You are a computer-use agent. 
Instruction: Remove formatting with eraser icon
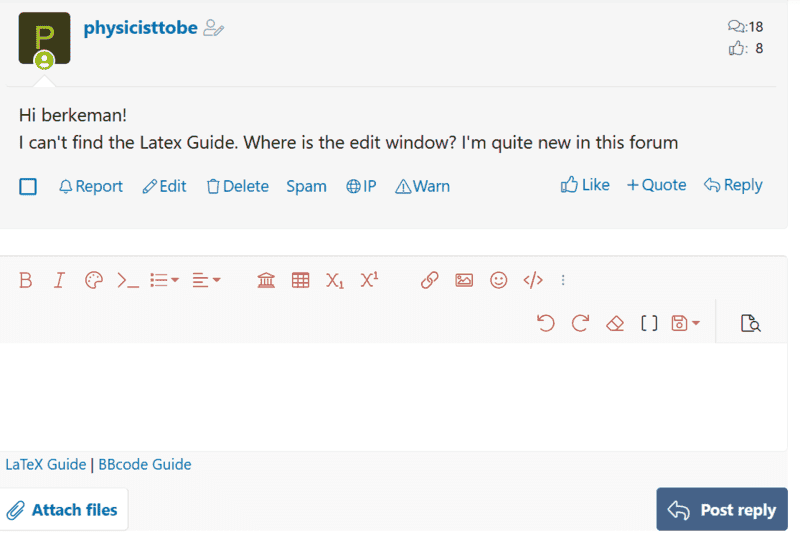tap(615, 323)
